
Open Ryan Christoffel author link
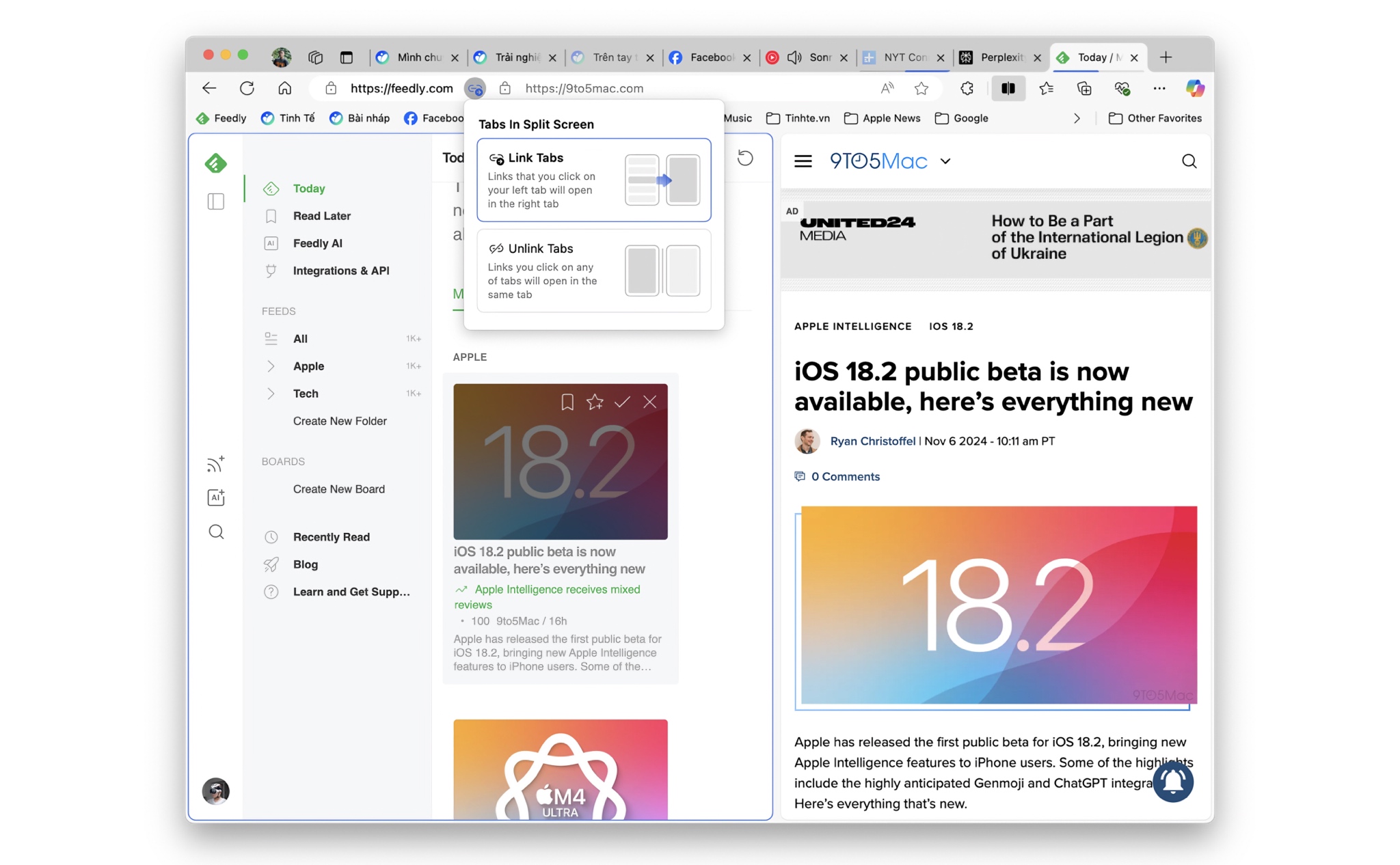click(x=872, y=441)
